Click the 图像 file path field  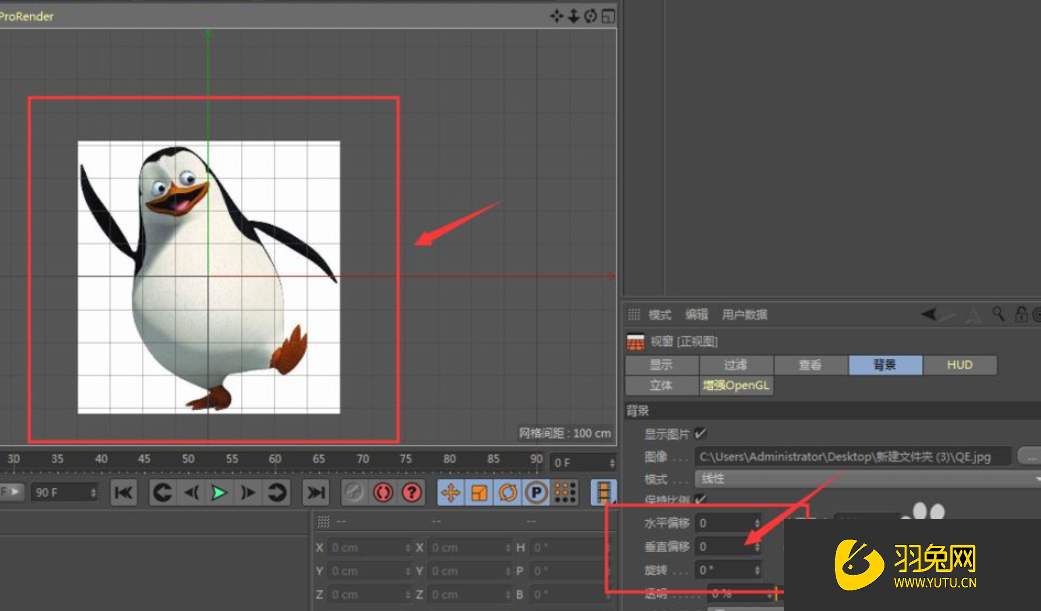click(x=853, y=457)
